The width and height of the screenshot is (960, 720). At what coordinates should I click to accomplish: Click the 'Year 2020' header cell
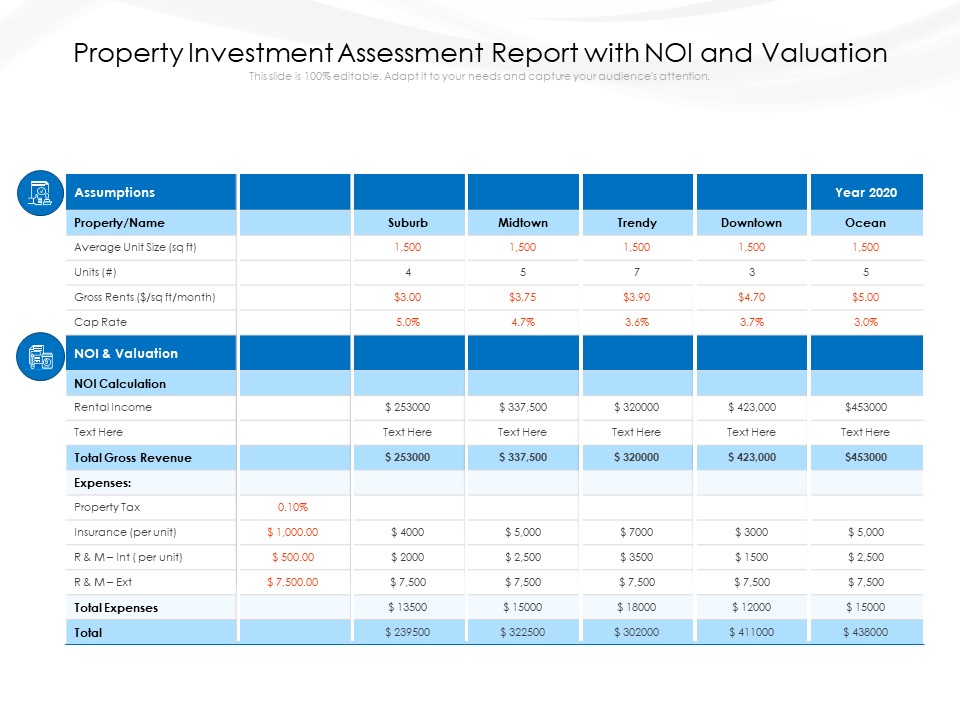pos(866,192)
